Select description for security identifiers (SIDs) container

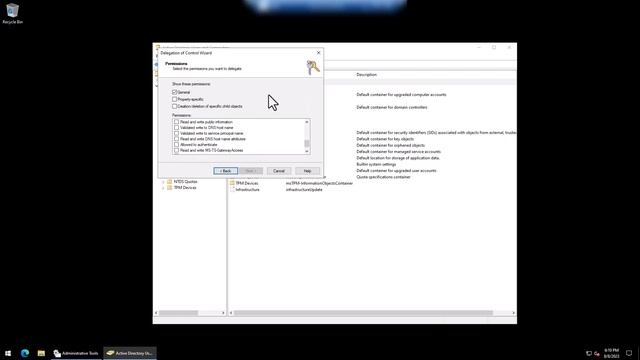tap(436, 133)
